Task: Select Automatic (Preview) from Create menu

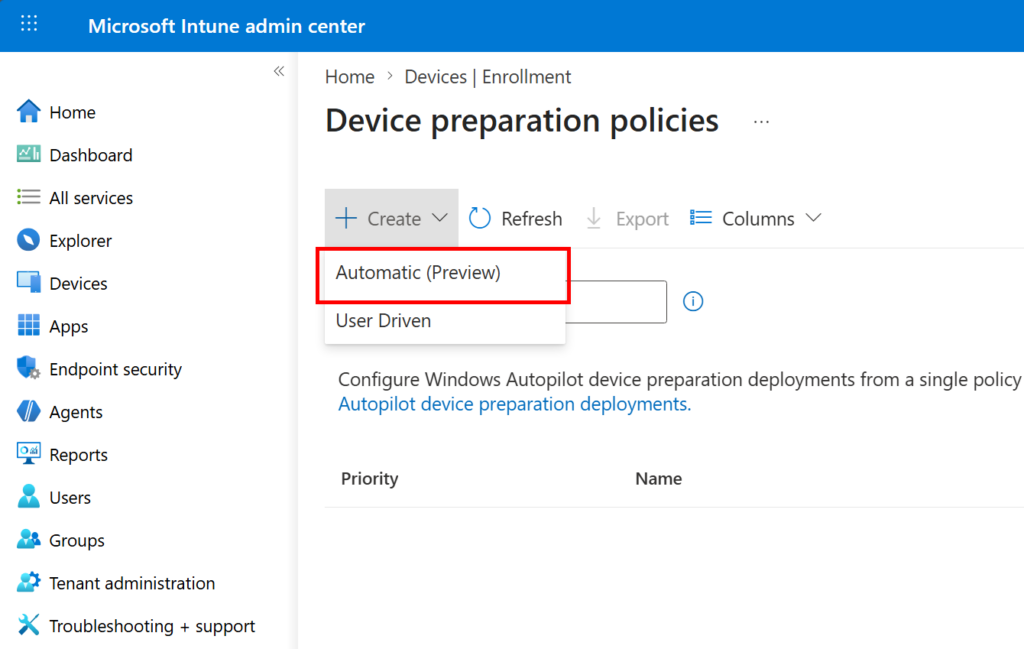Action: point(418,273)
